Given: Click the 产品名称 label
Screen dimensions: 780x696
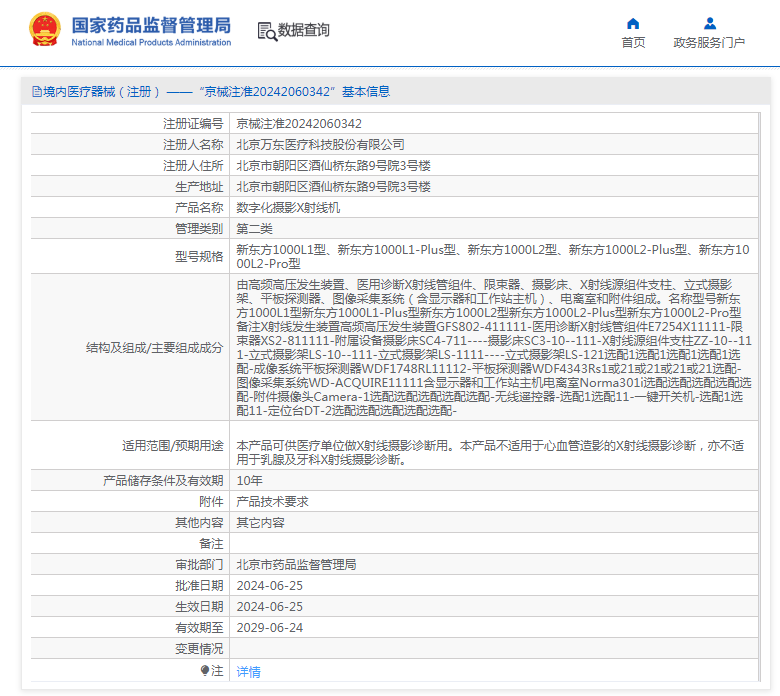Looking at the screenshot, I should click(x=199, y=207).
